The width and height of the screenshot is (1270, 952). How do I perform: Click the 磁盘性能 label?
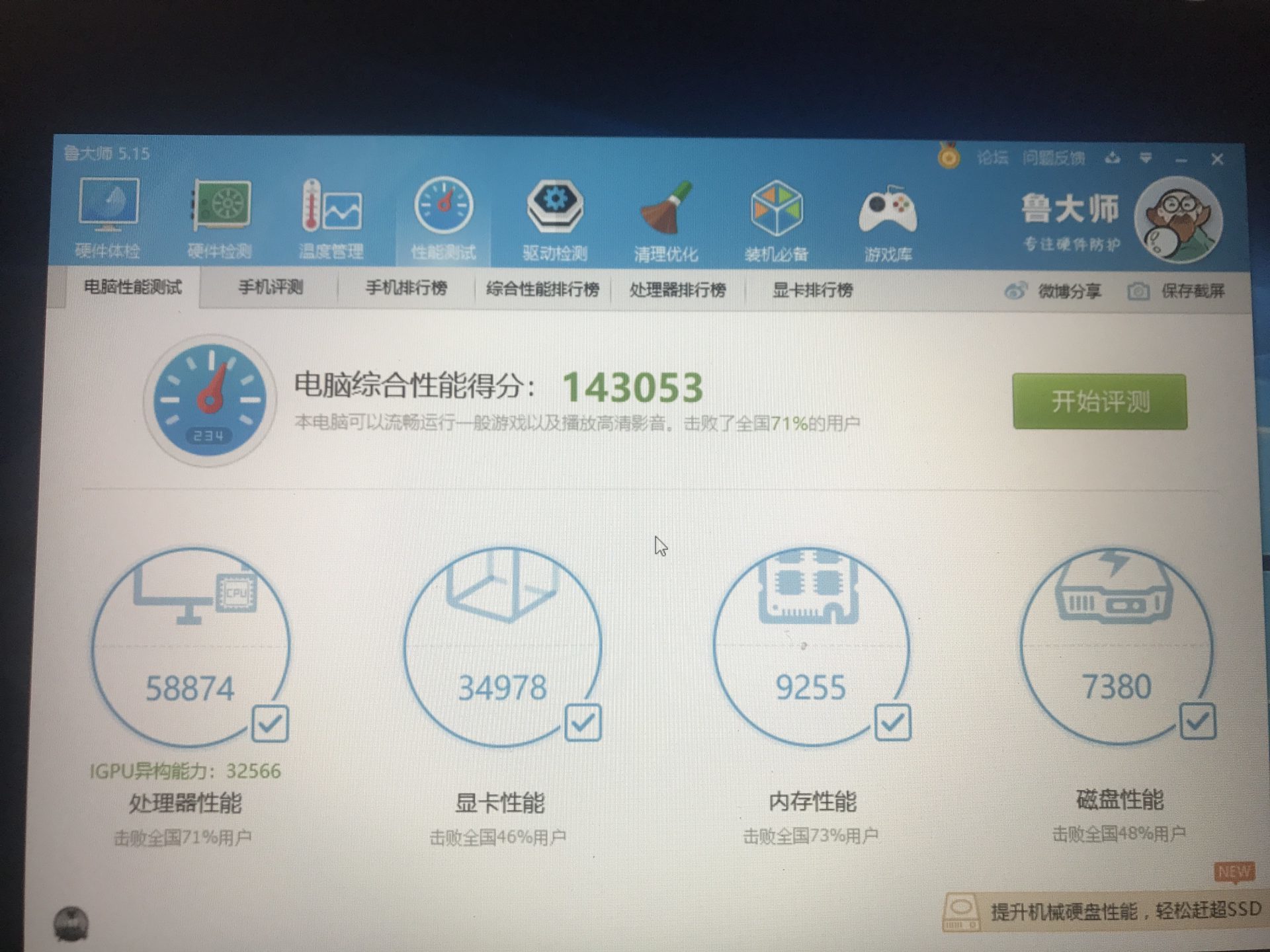click(1120, 799)
